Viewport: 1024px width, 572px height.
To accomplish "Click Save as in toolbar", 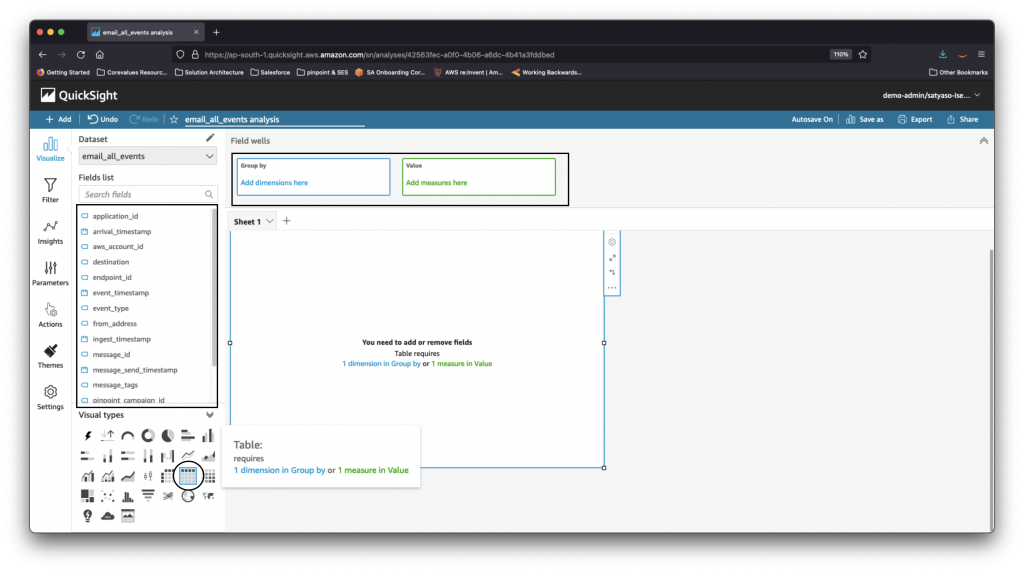I will [x=865, y=119].
